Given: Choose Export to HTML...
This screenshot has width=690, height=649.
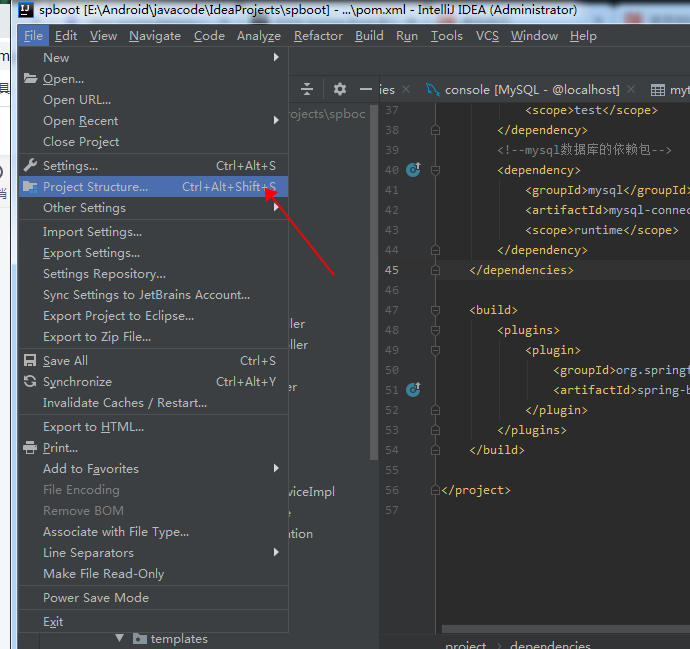Looking at the screenshot, I should (x=154, y=427).
